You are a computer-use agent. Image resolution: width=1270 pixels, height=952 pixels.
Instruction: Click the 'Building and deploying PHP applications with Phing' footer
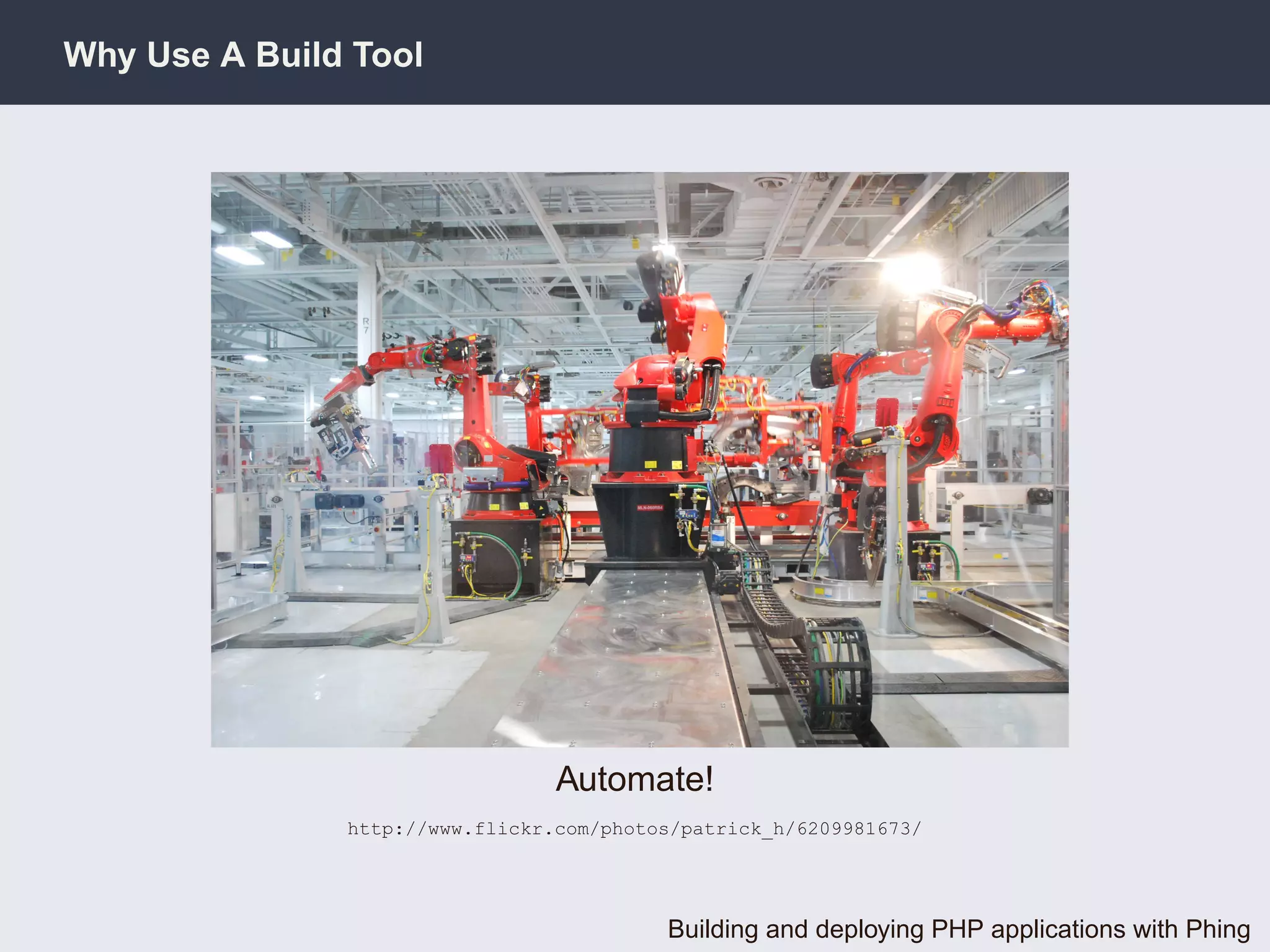[958, 929]
